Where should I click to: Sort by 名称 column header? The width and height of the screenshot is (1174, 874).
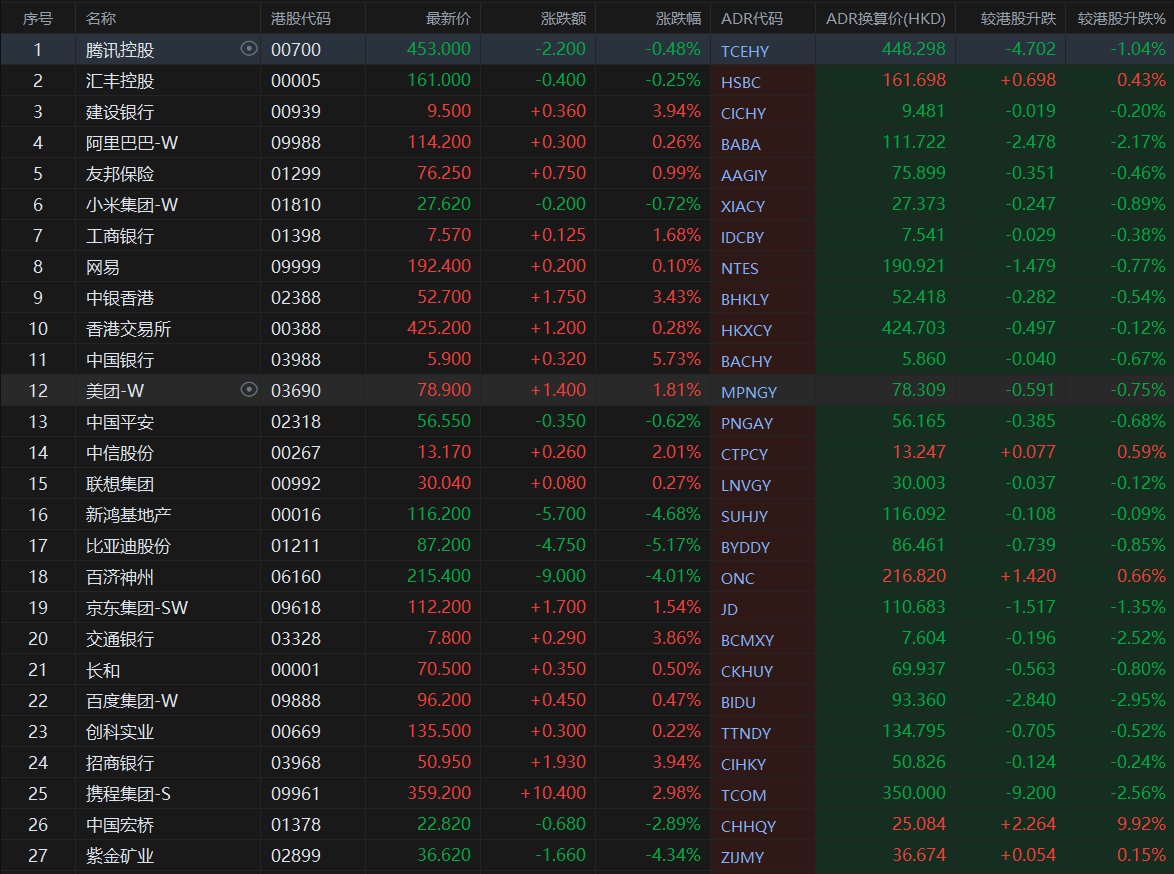point(101,18)
